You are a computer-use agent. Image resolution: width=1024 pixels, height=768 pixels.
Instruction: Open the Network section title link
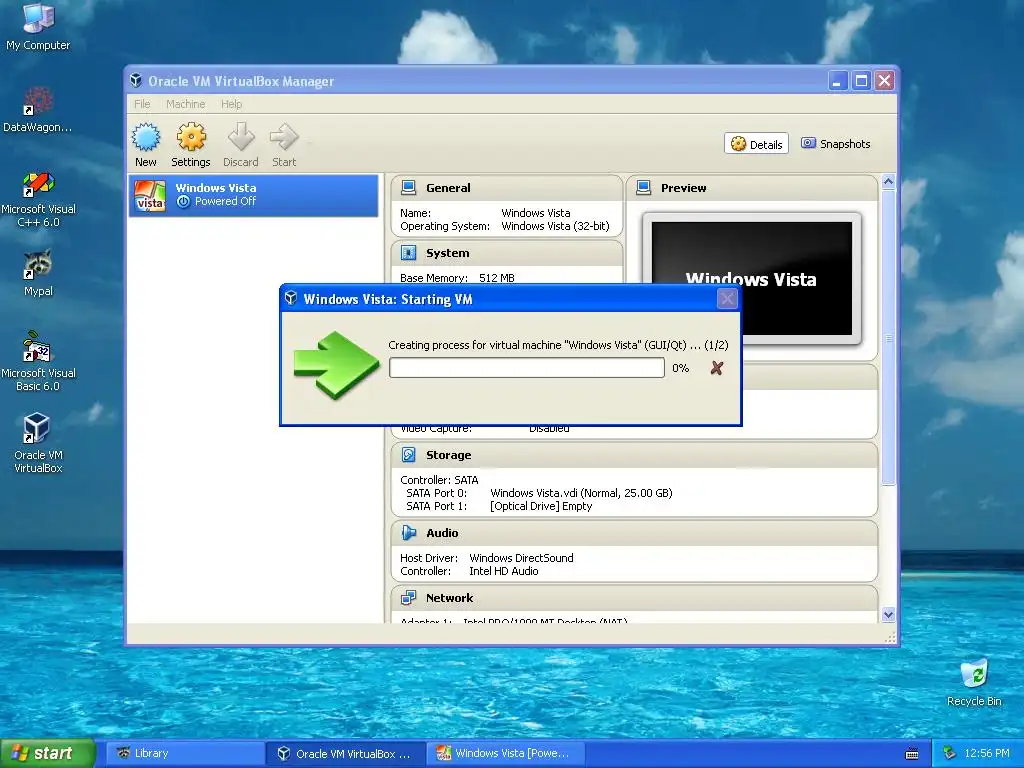click(x=449, y=598)
